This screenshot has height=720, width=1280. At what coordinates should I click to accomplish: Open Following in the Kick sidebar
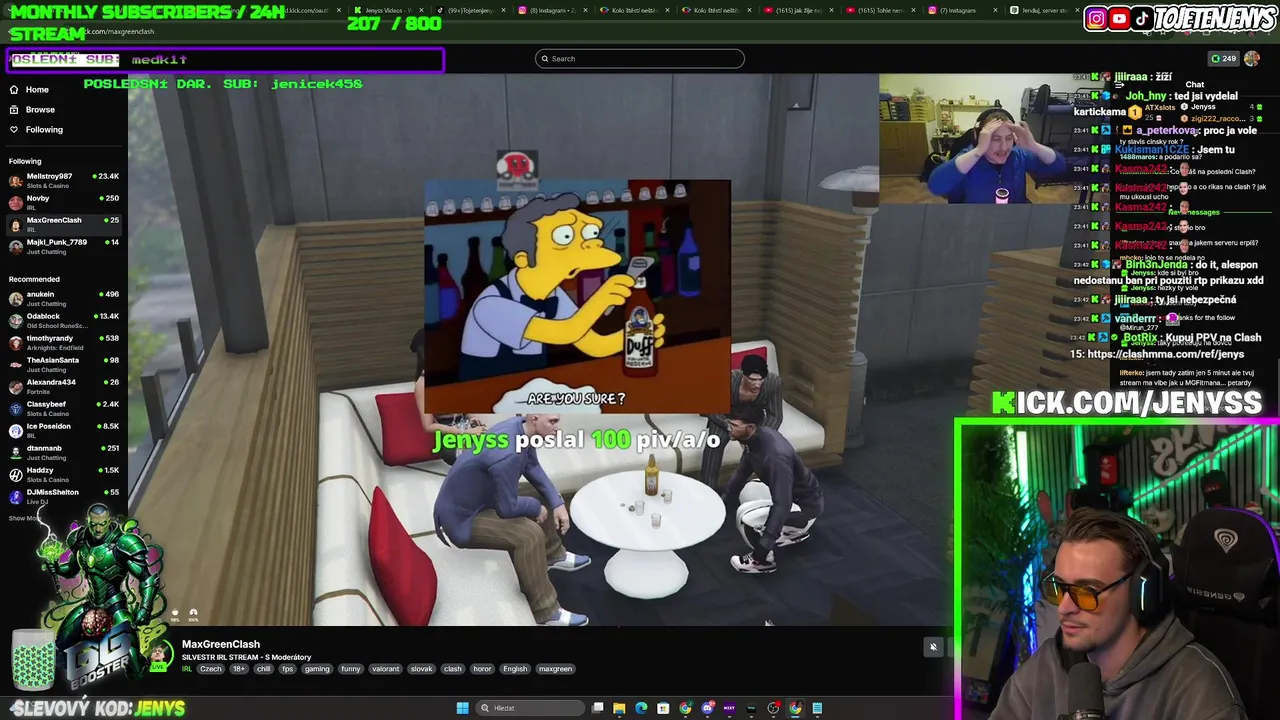[x=64, y=130]
